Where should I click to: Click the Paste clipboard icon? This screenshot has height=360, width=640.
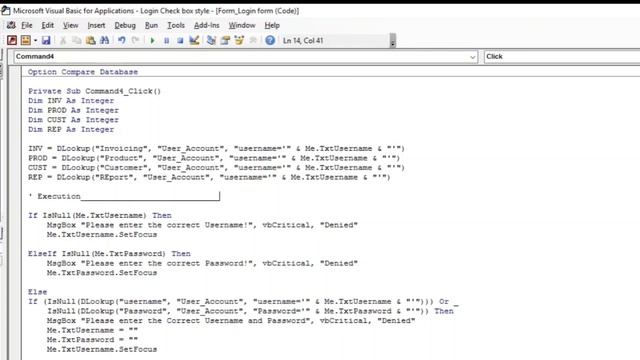(x=91, y=40)
